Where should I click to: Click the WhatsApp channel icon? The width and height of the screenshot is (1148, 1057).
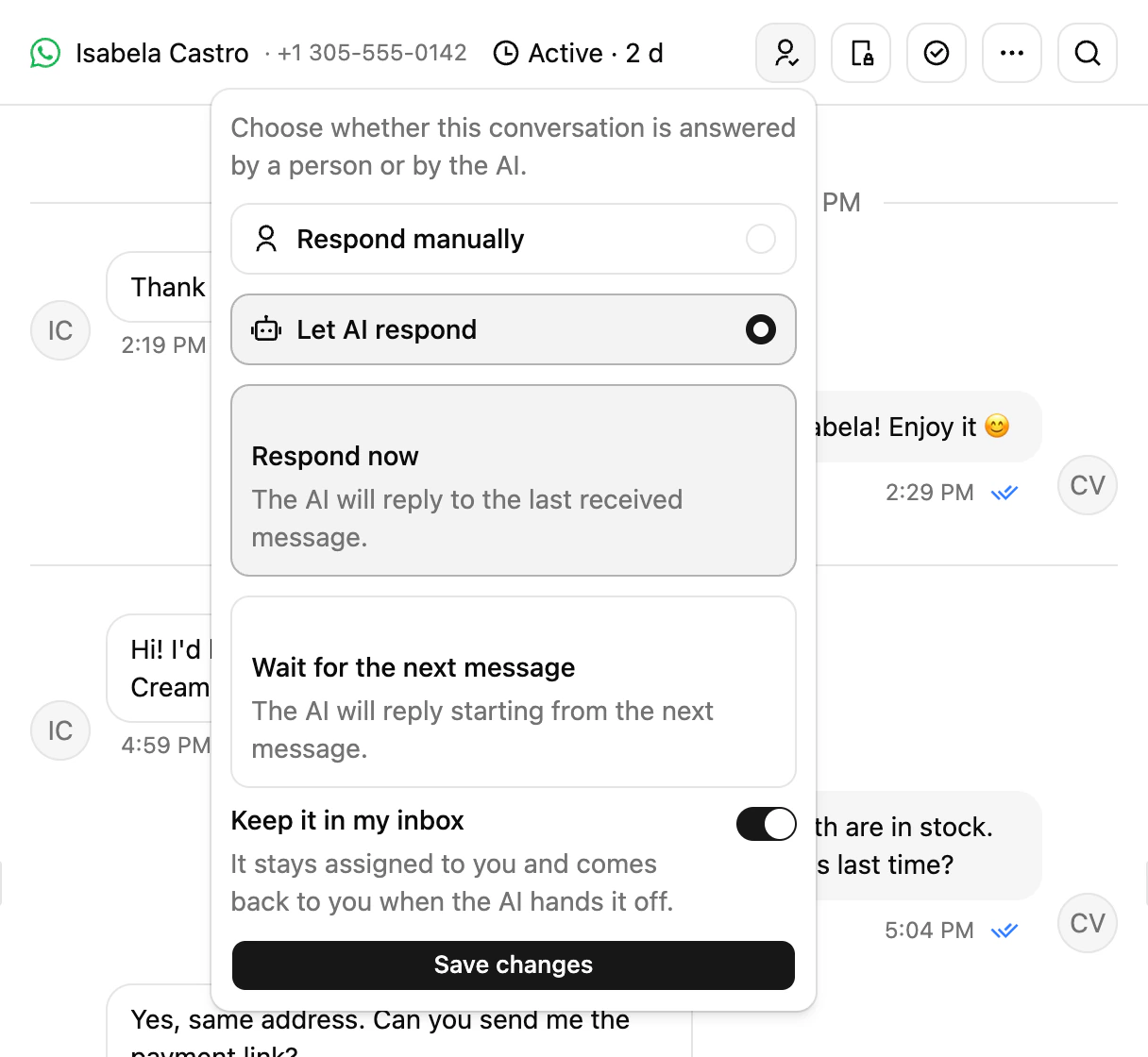pyautogui.click(x=45, y=53)
